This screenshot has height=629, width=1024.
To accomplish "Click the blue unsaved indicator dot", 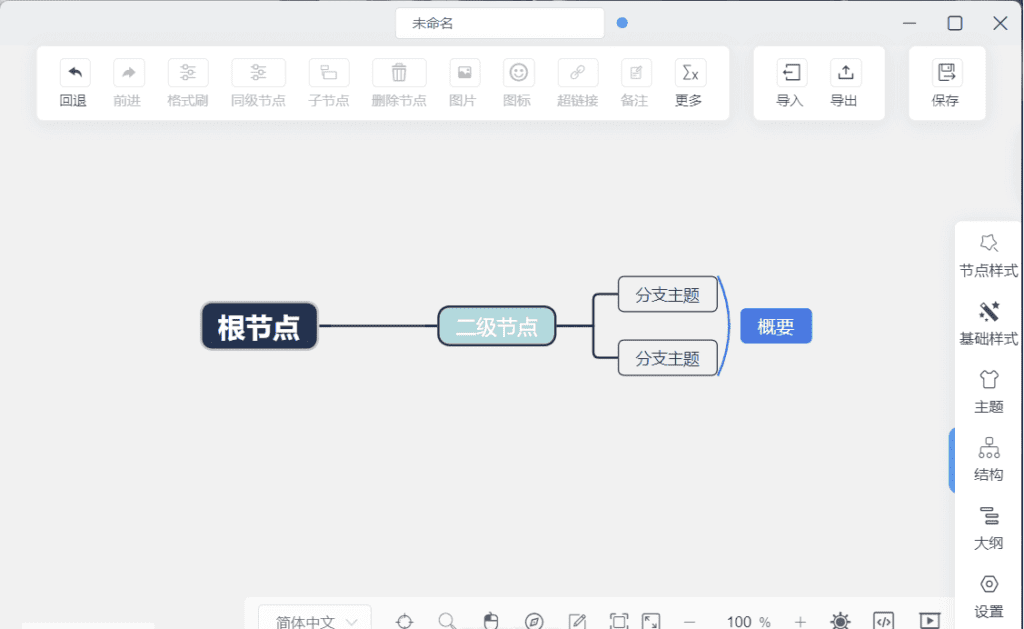I will coord(622,23).
